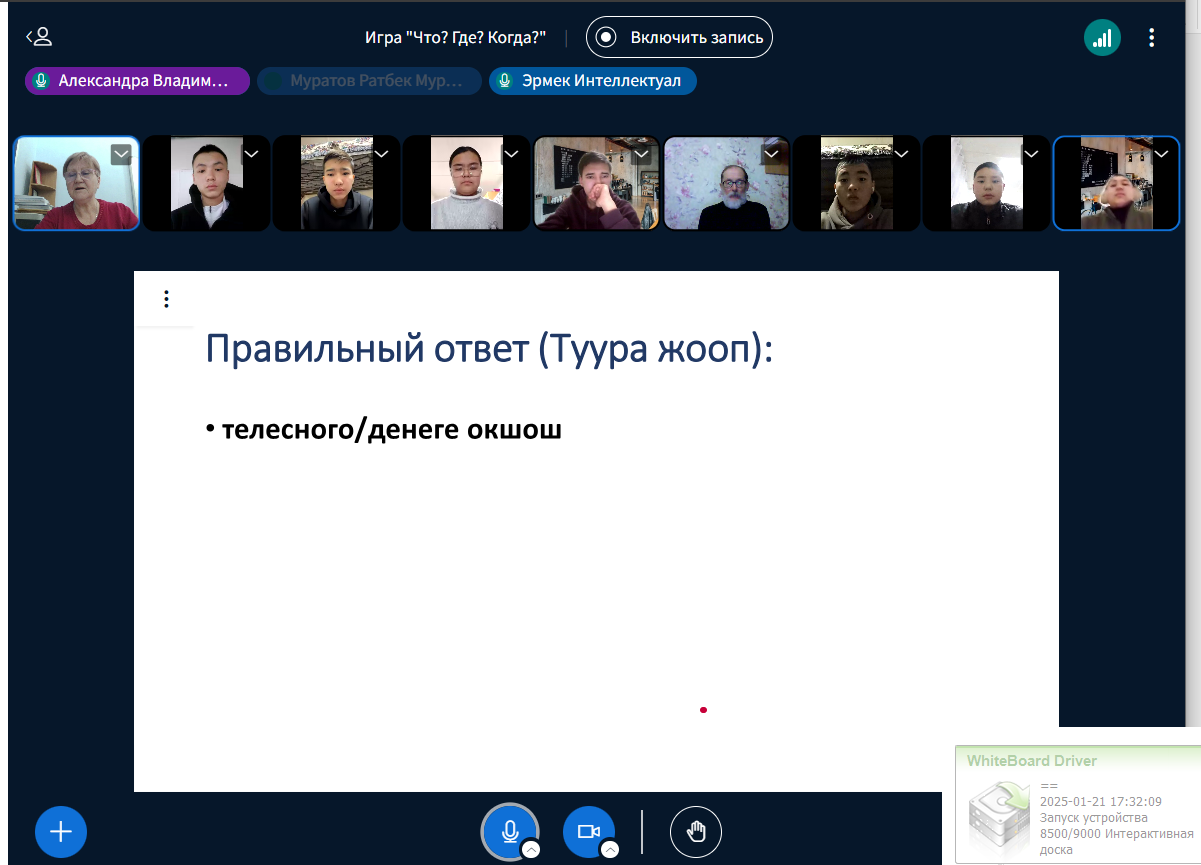Click the raise hand icon
1201x865 pixels.
click(695, 831)
